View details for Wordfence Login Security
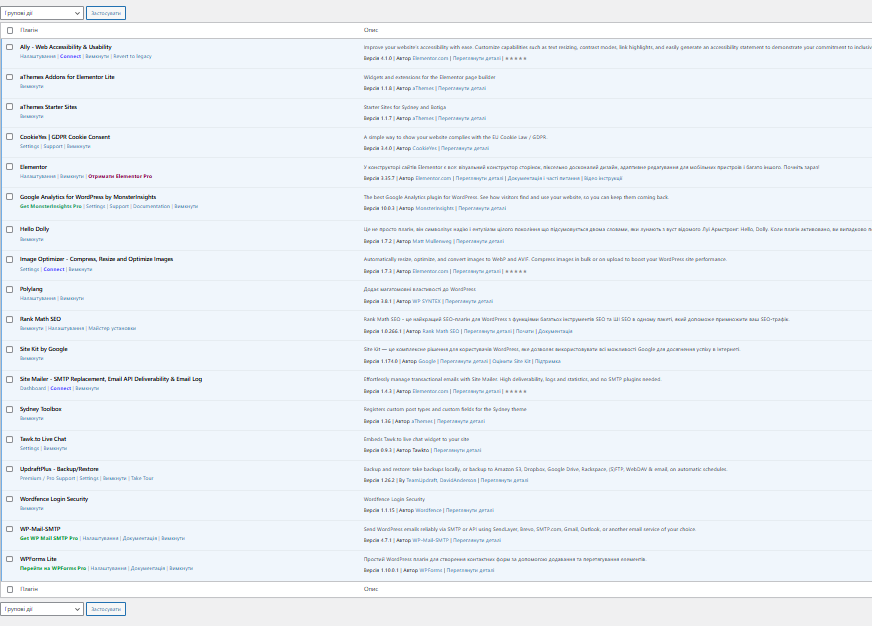 coord(470,510)
